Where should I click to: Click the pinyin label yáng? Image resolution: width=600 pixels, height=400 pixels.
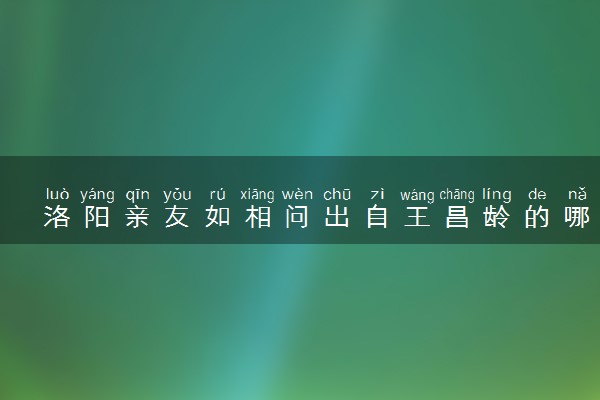pos(97,195)
